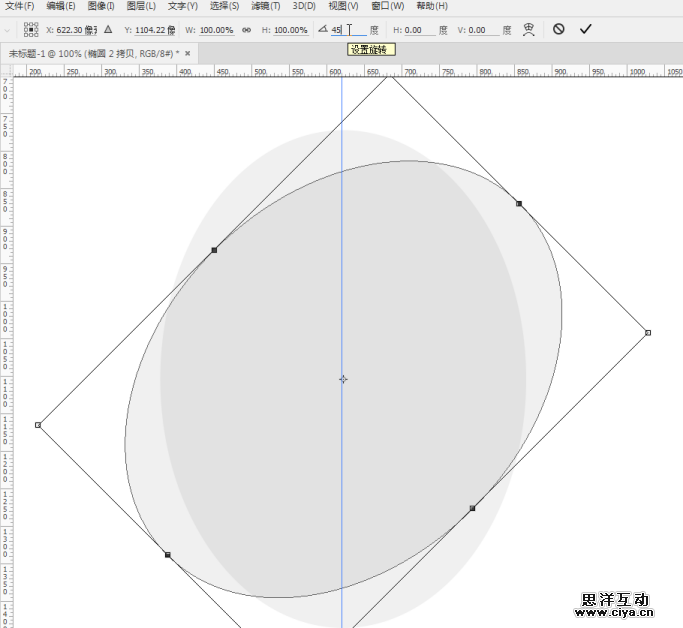The height and width of the screenshot is (628, 683).
Task: Cancel the transform with the circle-slash icon
Action: [559, 30]
